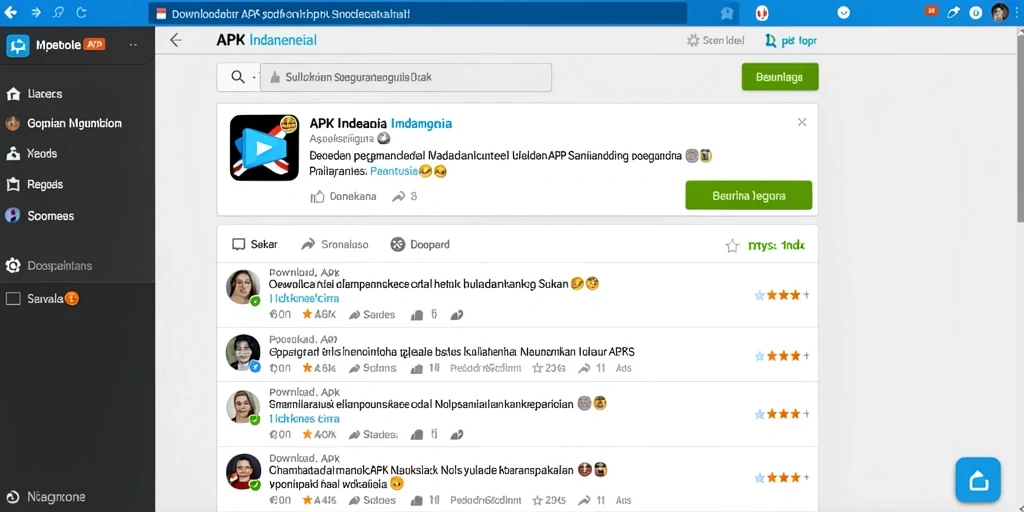1024x512 pixels.
Task: Open Xeods in sidebar
Action: pyautogui.click(x=31, y=154)
